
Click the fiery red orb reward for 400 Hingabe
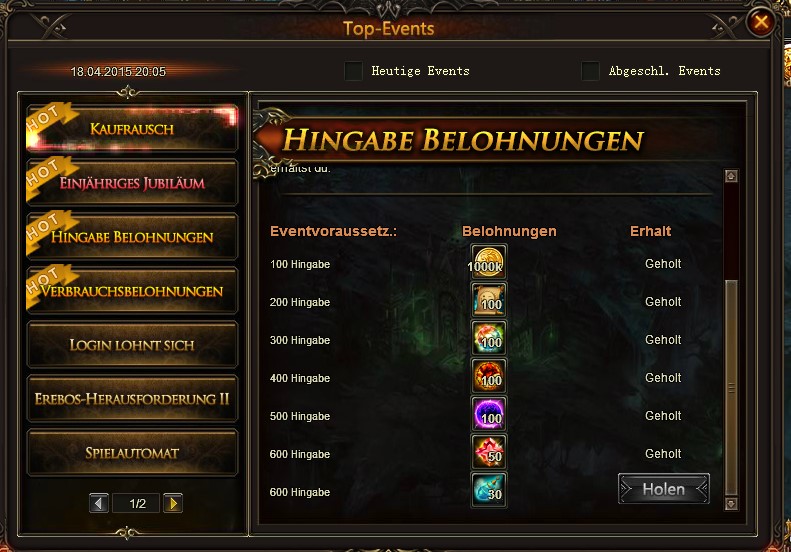[x=488, y=376]
